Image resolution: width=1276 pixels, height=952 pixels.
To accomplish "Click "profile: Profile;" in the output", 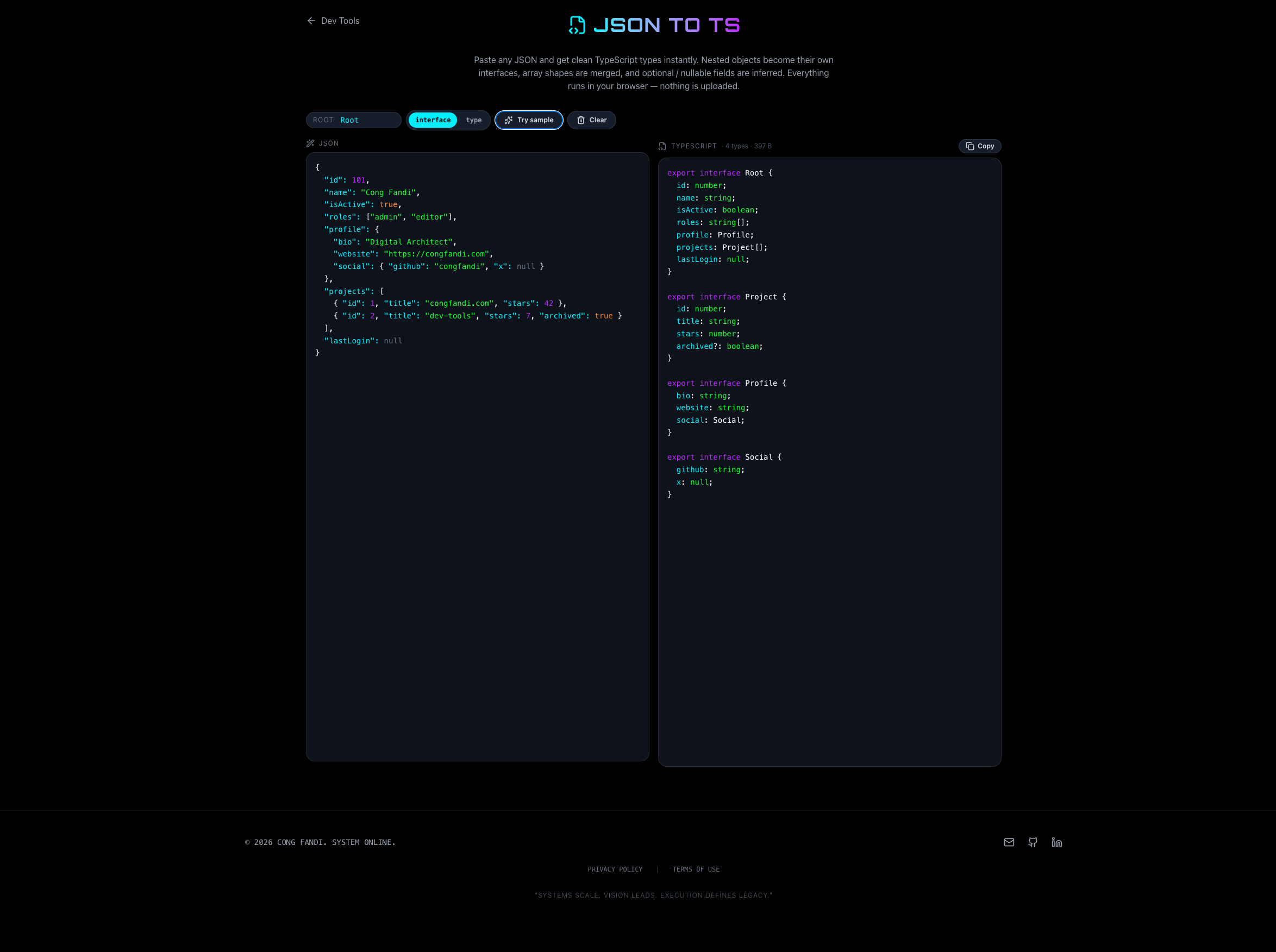I will pyautogui.click(x=715, y=235).
